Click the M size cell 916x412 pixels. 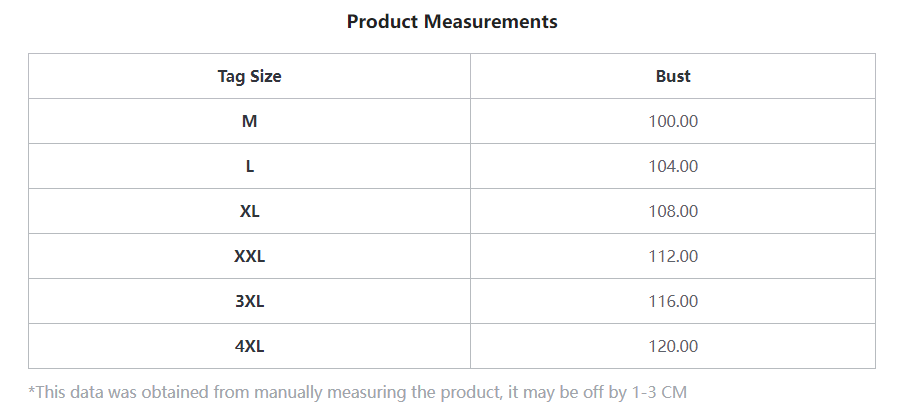[x=249, y=121]
